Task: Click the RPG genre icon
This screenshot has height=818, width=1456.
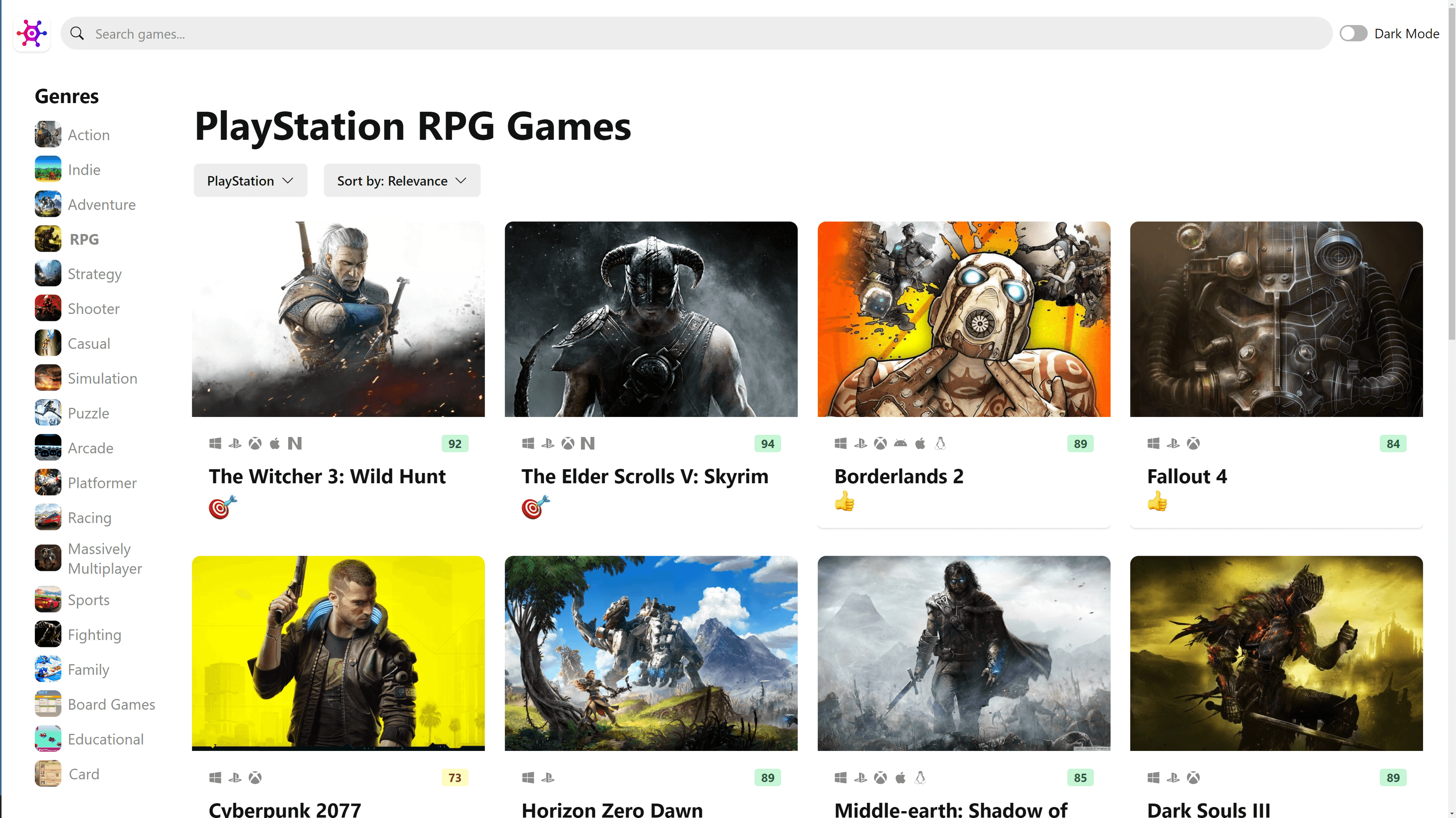Action: pyautogui.click(x=48, y=239)
